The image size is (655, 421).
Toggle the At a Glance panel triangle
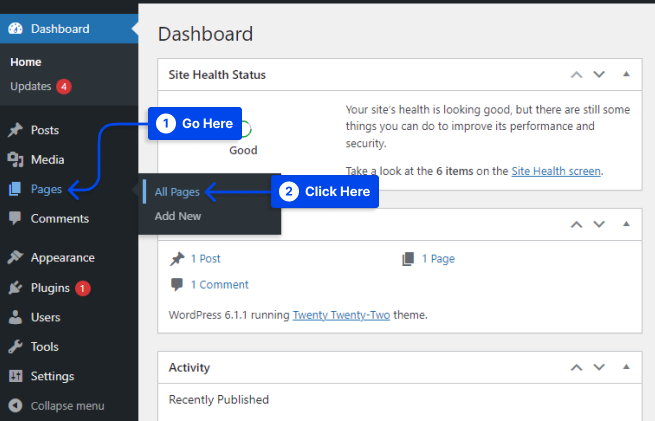[626, 224]
